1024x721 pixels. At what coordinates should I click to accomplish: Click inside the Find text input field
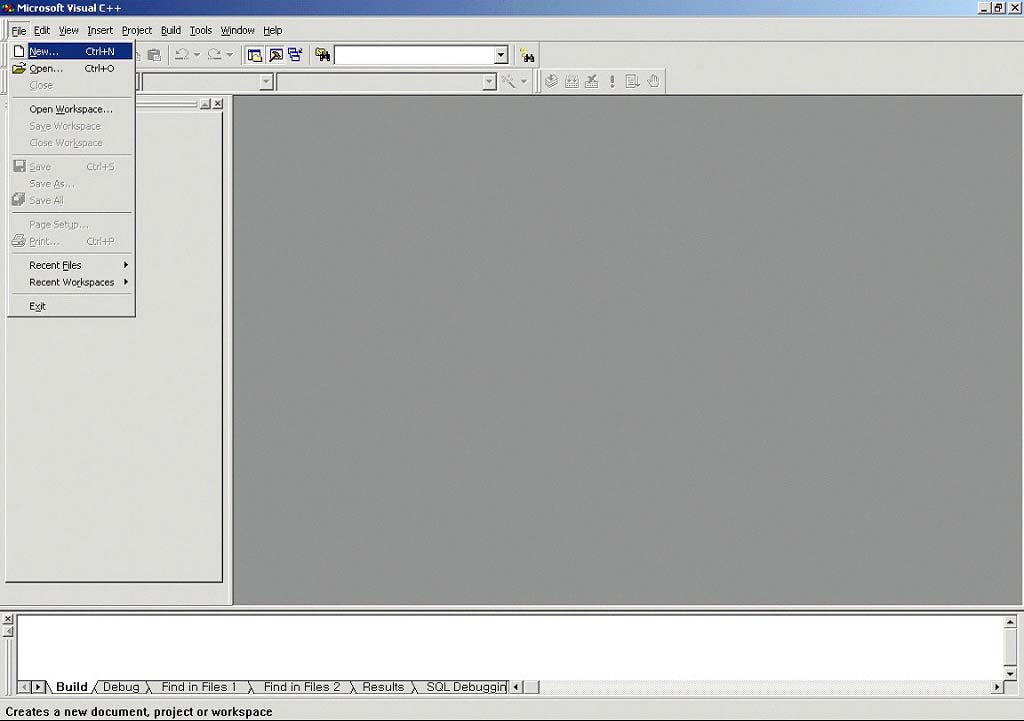413,55
